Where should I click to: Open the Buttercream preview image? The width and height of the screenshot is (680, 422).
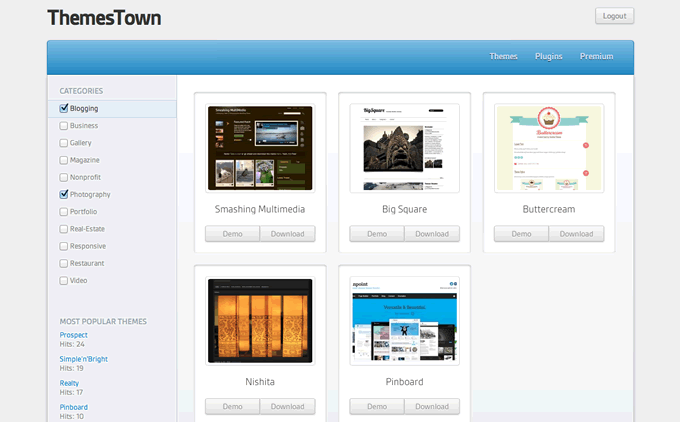click(549, 148)
